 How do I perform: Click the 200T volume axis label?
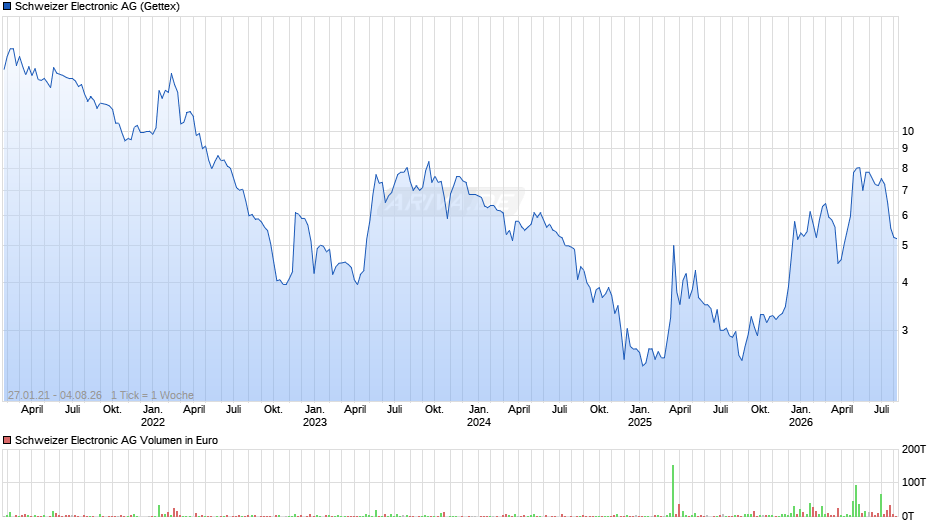[x=914, y=449]
